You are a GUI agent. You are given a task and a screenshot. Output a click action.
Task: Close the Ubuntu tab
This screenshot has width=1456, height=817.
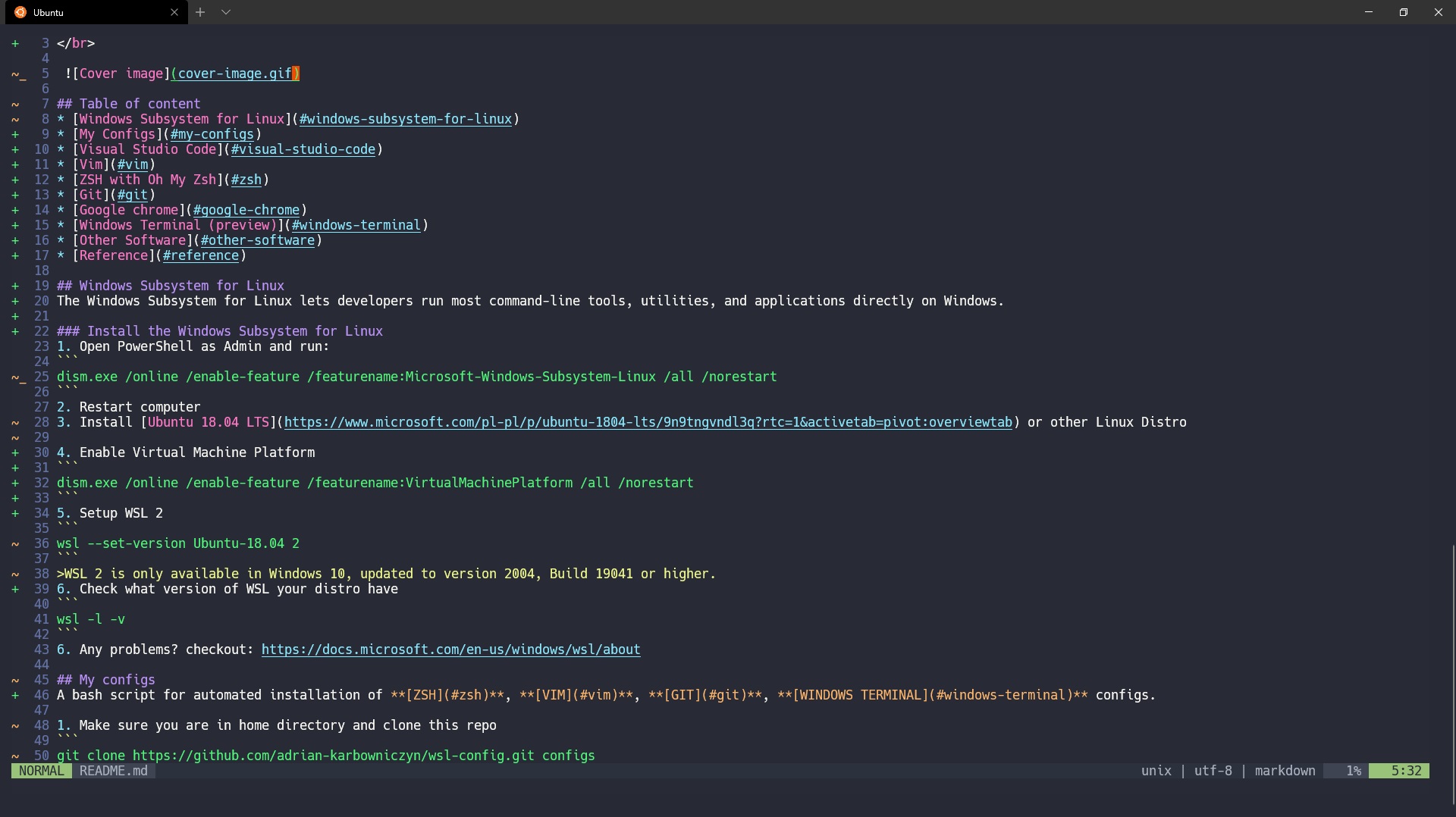tap(174, 12)
